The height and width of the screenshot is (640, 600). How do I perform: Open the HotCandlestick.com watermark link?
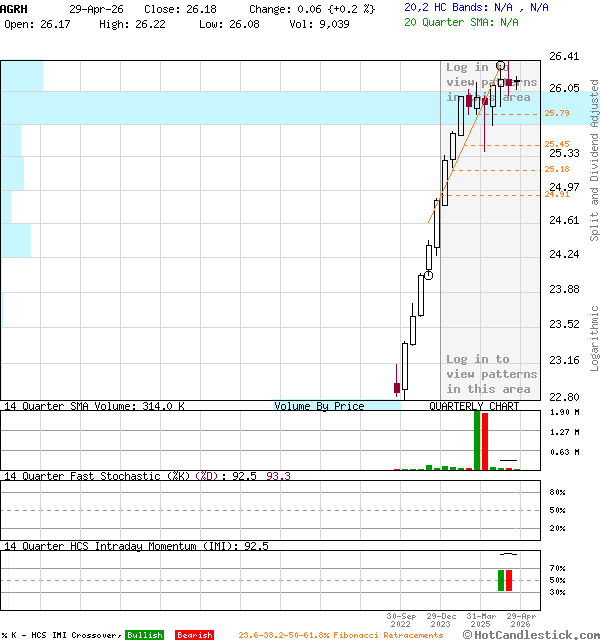pyautogui.click(x=531, y=635)
